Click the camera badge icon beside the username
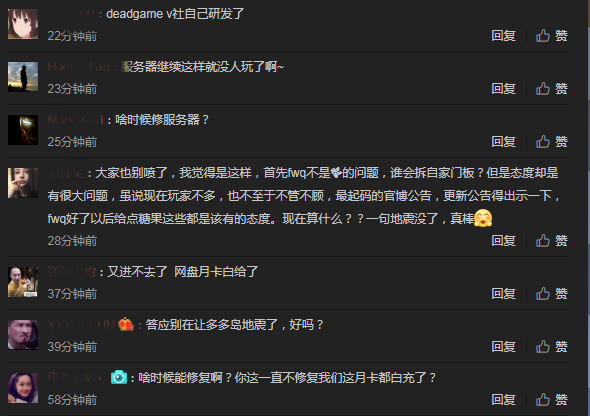 [119, 377]
